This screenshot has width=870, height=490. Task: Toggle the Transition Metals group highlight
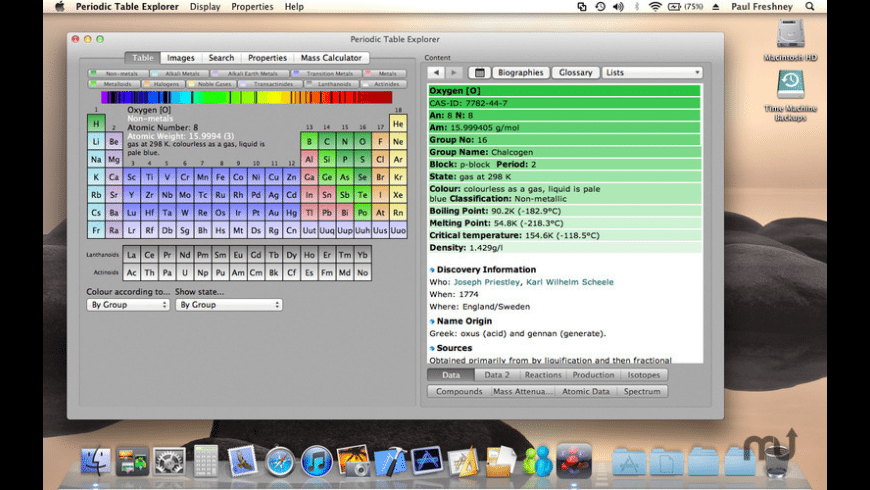tap(326, 73)
